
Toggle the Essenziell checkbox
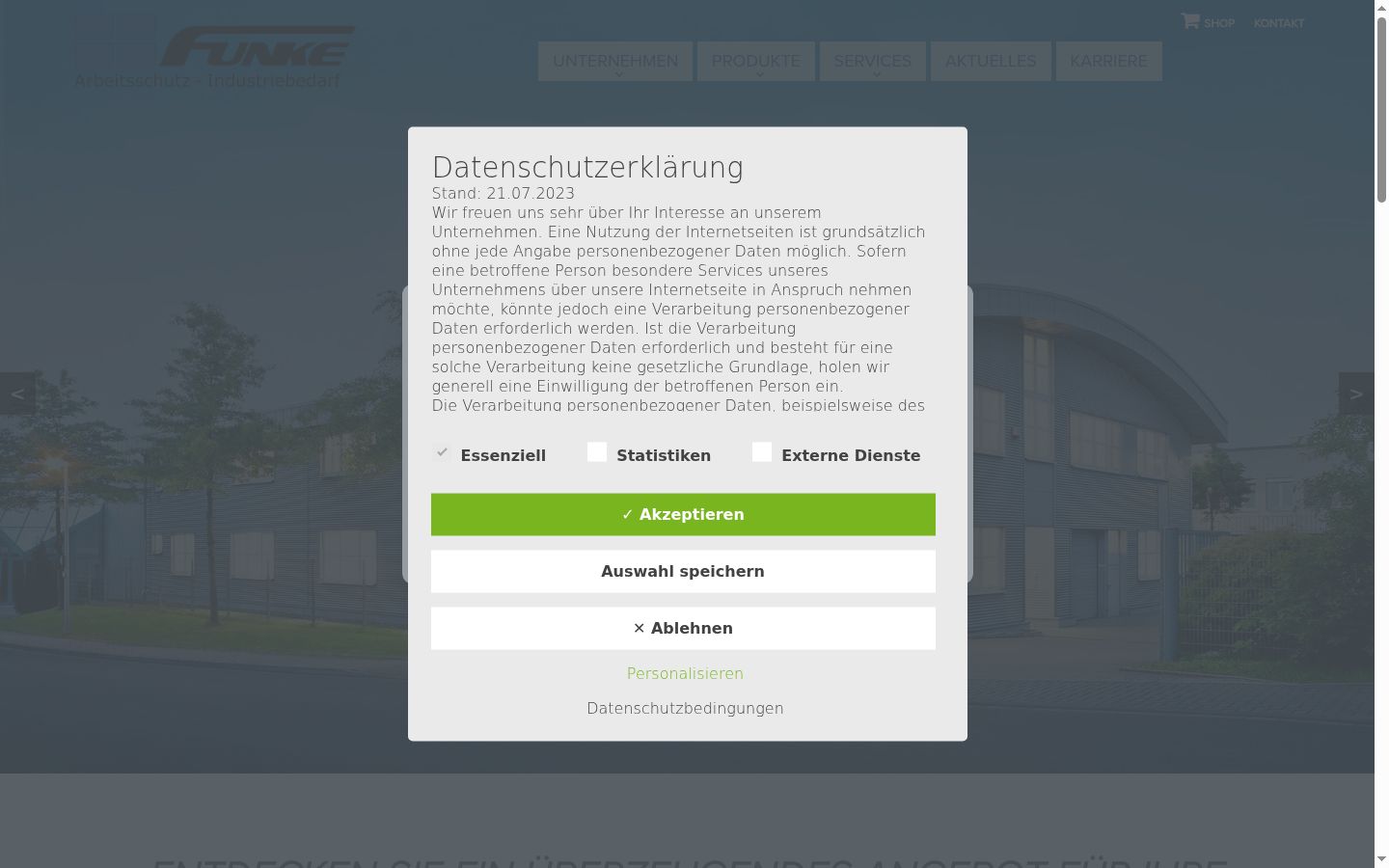[x=442, y=452]
